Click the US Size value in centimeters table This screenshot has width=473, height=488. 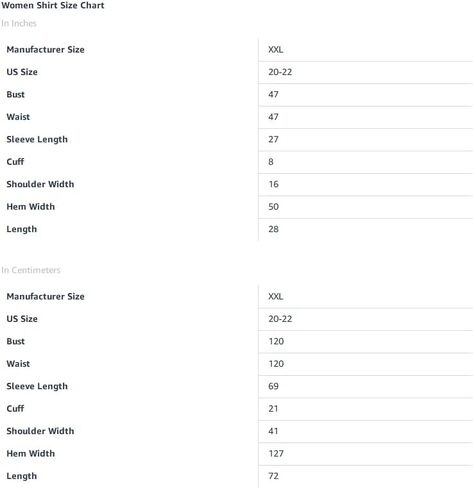(x=280, y=319)
